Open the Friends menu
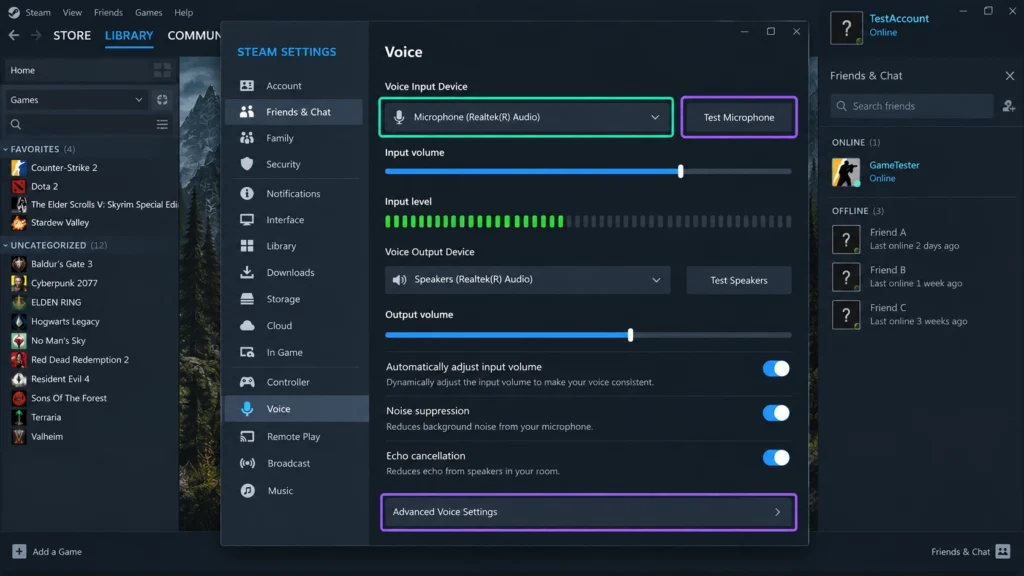The height and width of the screenshot is (576, 1024). click(x=108, y=12)
